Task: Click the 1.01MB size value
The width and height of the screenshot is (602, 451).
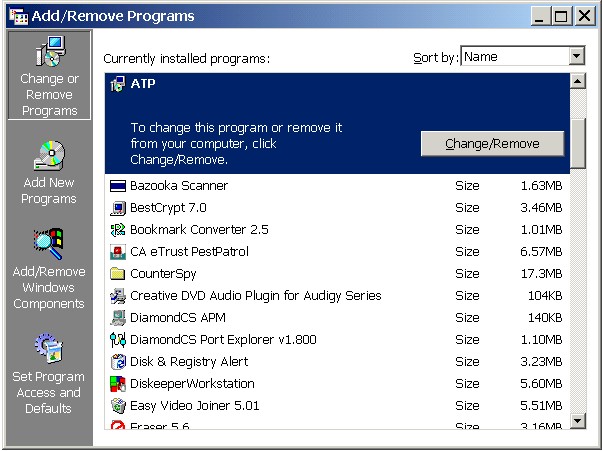Action: (x=541, y=230)
